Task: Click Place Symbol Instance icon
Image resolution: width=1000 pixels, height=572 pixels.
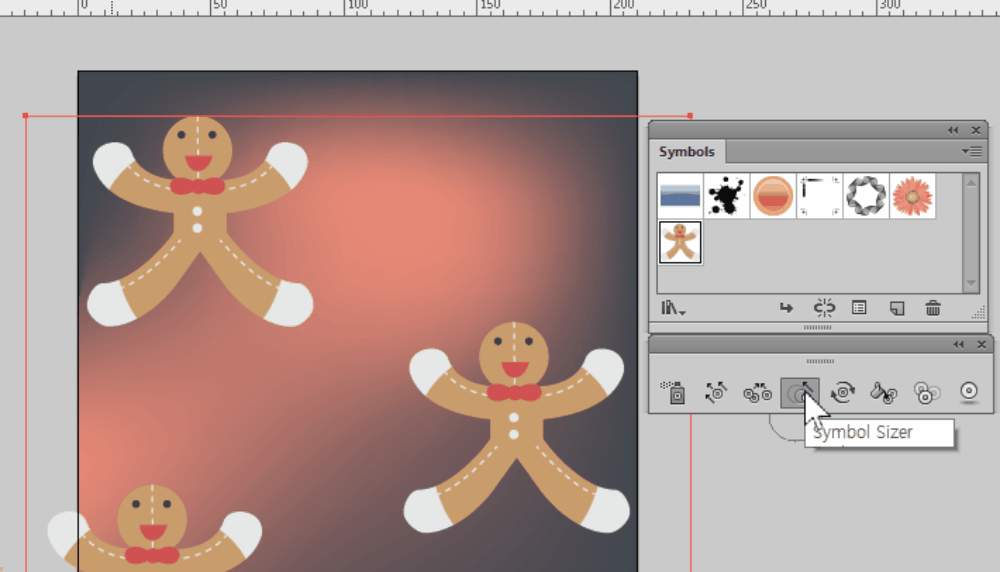Action: (786, 309)
